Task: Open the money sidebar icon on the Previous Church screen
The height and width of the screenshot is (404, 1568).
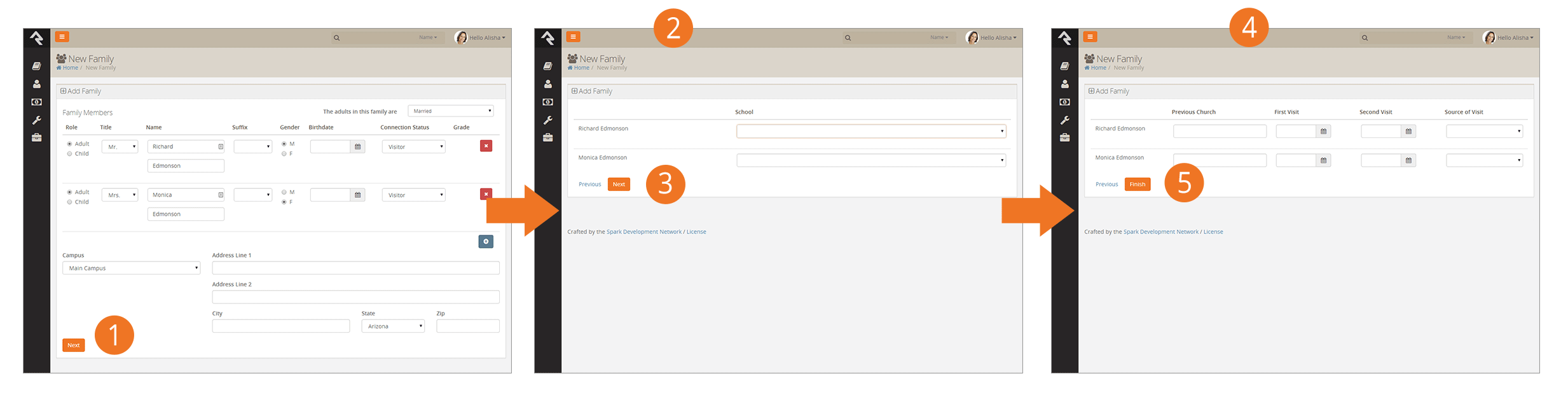Action: [1065, 102]
